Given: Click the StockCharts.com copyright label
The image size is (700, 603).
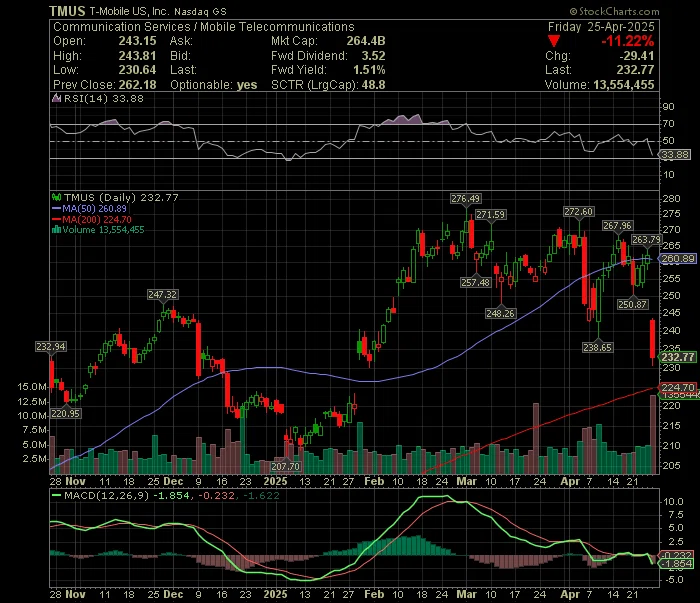Looking at the screenshot, I should tap(614, 12).
